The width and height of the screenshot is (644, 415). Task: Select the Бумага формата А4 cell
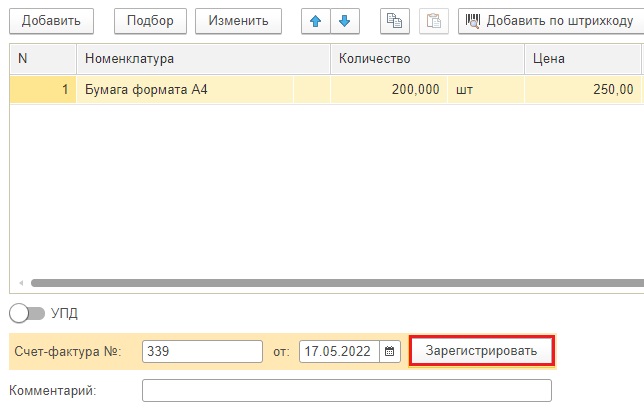[x=185, y=89]
